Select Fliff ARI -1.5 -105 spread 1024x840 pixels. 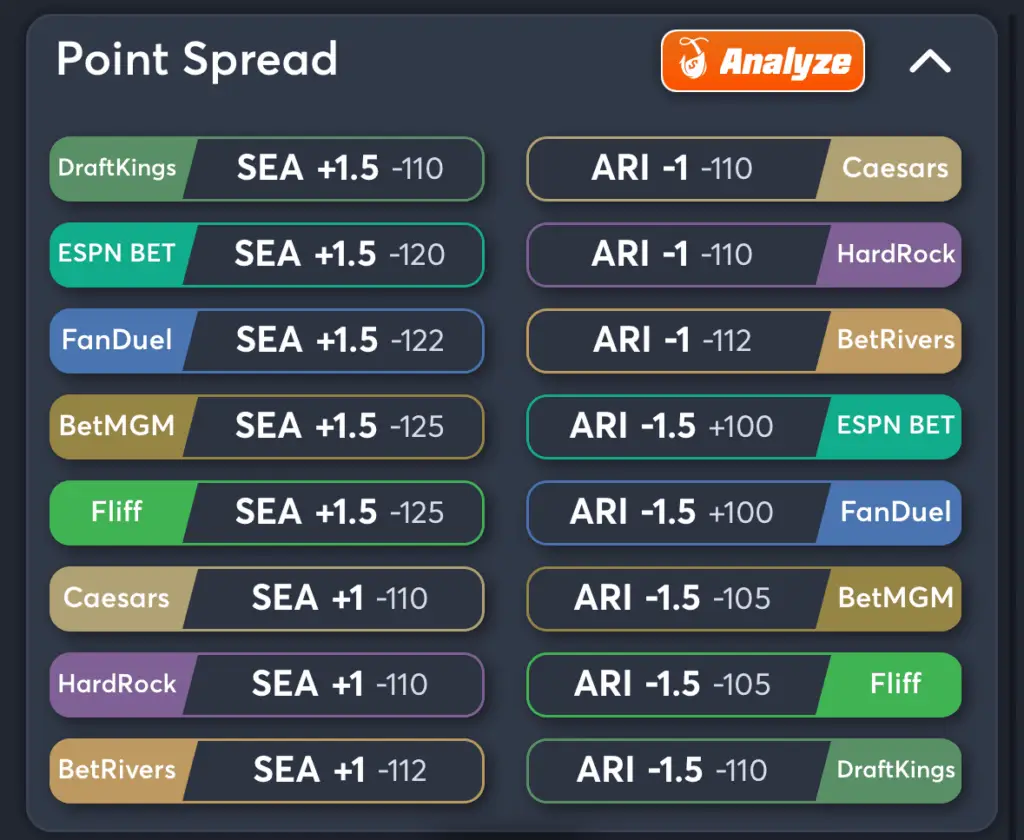pos(744,685)
